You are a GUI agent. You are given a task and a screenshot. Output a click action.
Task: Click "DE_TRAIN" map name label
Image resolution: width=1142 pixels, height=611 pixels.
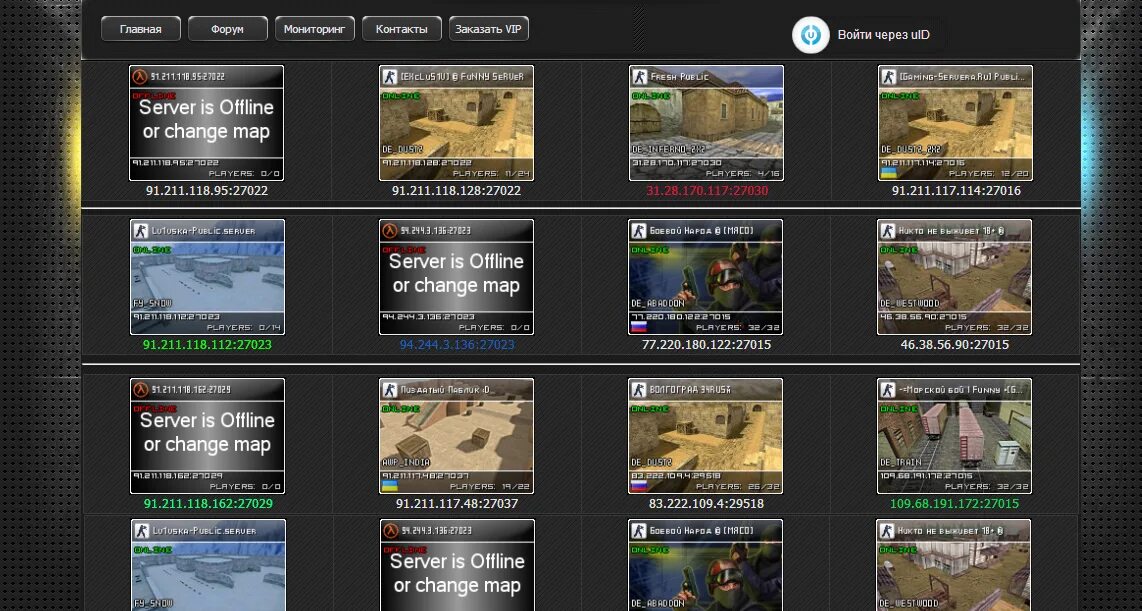[901, 462]
